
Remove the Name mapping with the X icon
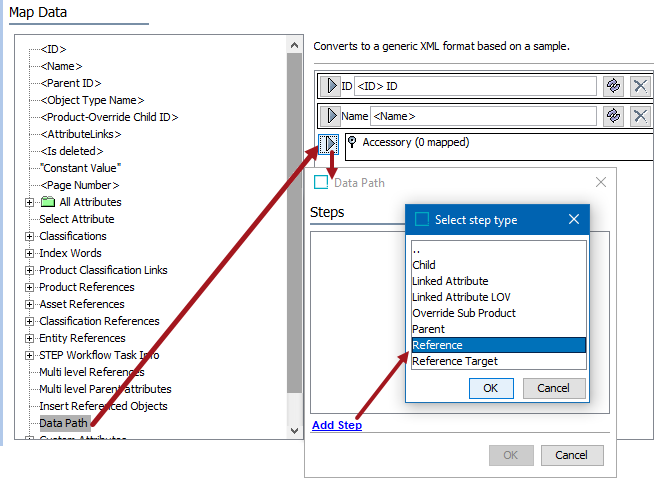point(640,116)
